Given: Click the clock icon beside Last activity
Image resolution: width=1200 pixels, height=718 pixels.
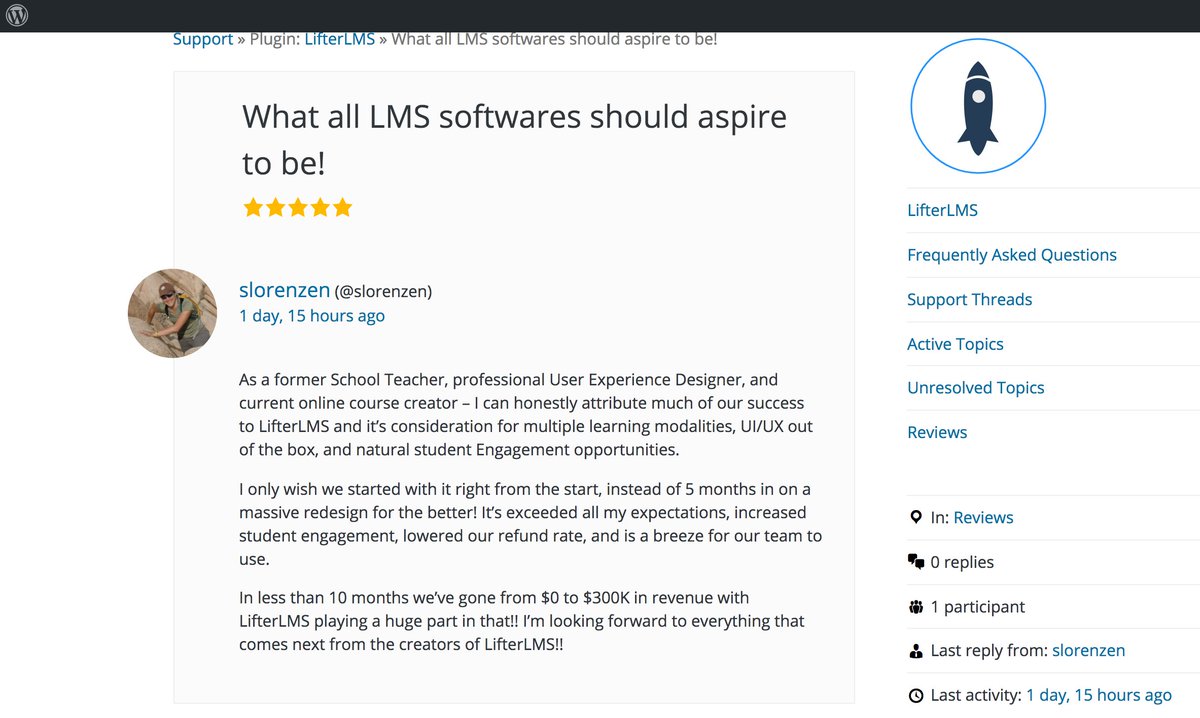Looking at the screenshot, I should 916,695.
